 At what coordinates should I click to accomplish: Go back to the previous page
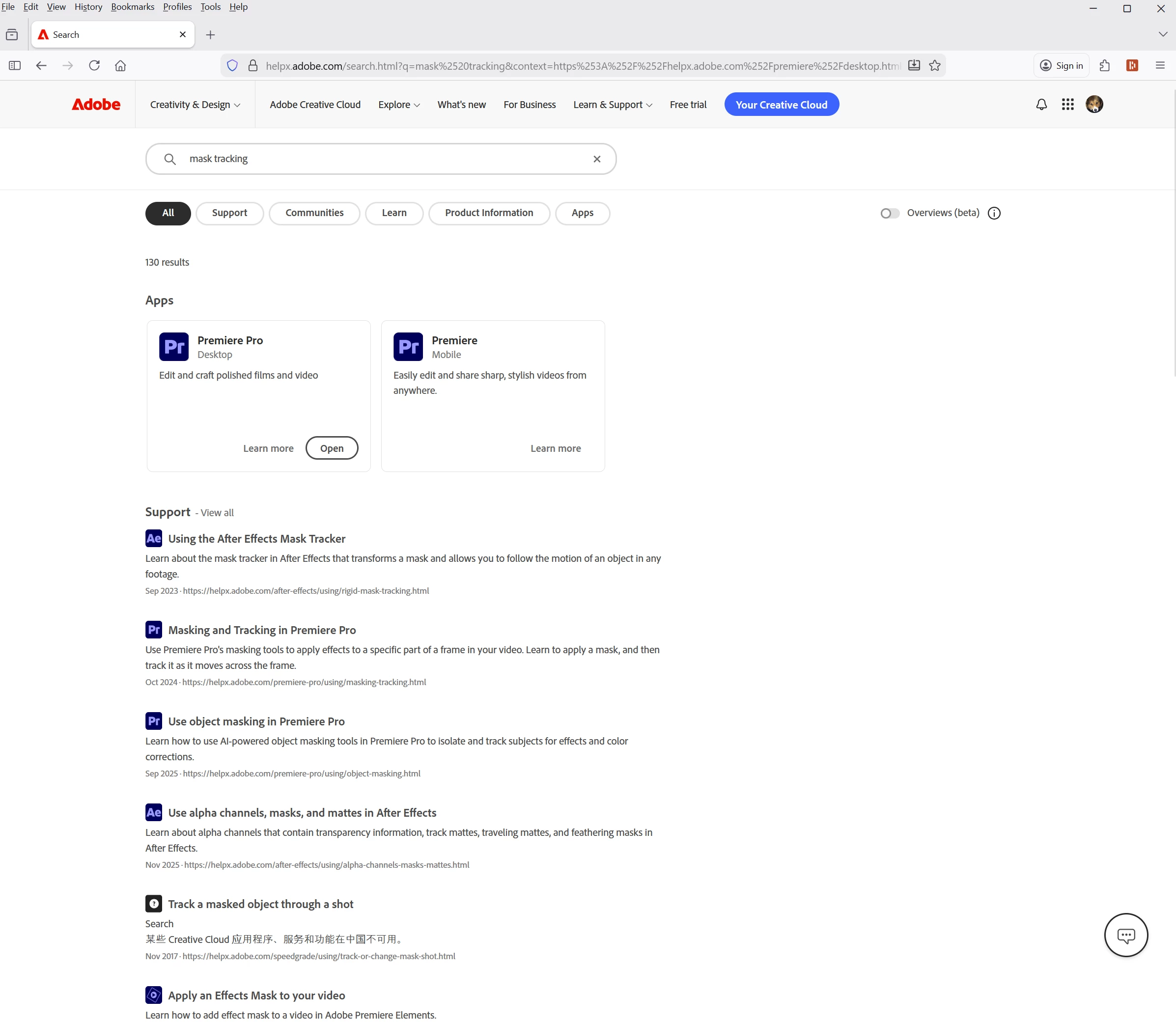[41, 66]
